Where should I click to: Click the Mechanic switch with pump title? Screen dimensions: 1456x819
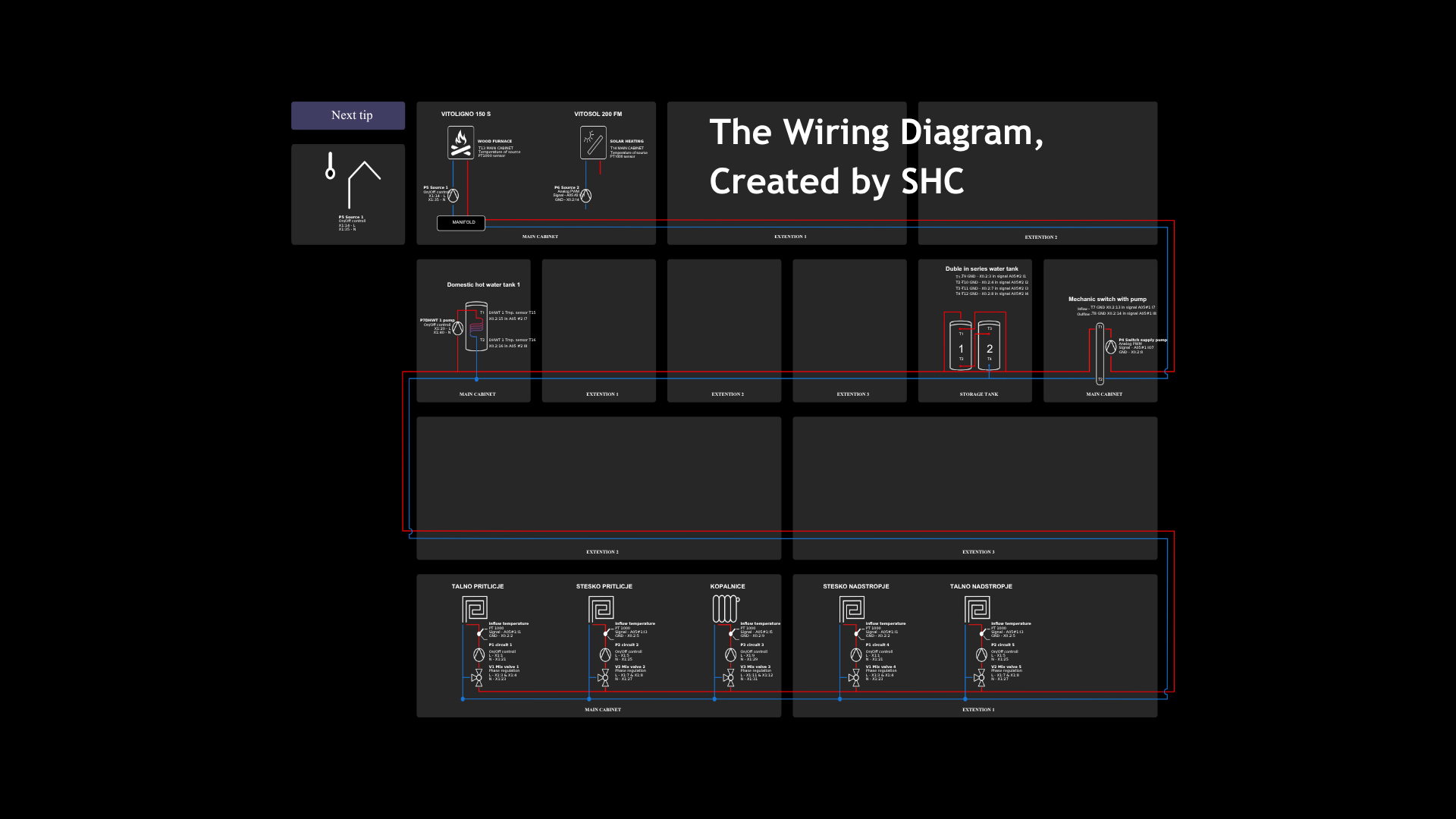click(x=1107, y=300)
